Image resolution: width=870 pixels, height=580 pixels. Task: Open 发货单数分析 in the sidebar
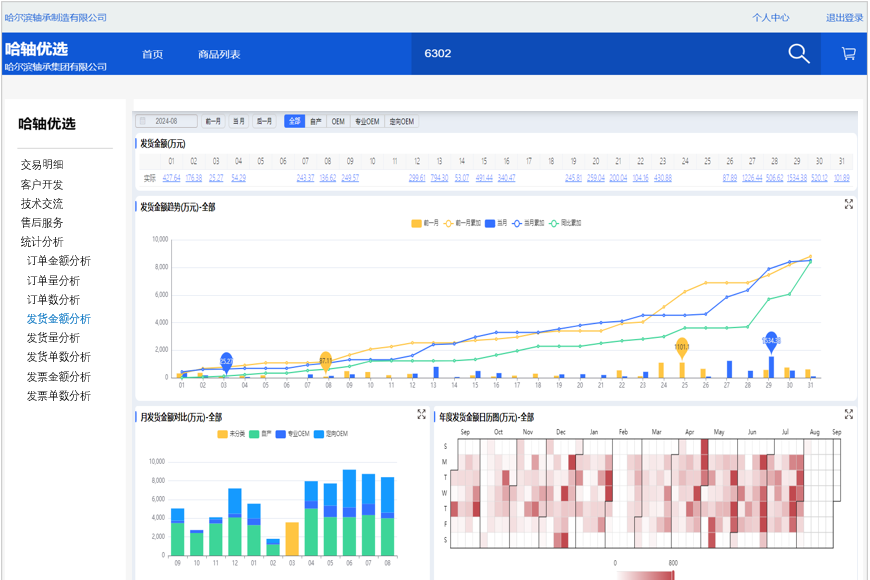[59, 357]
